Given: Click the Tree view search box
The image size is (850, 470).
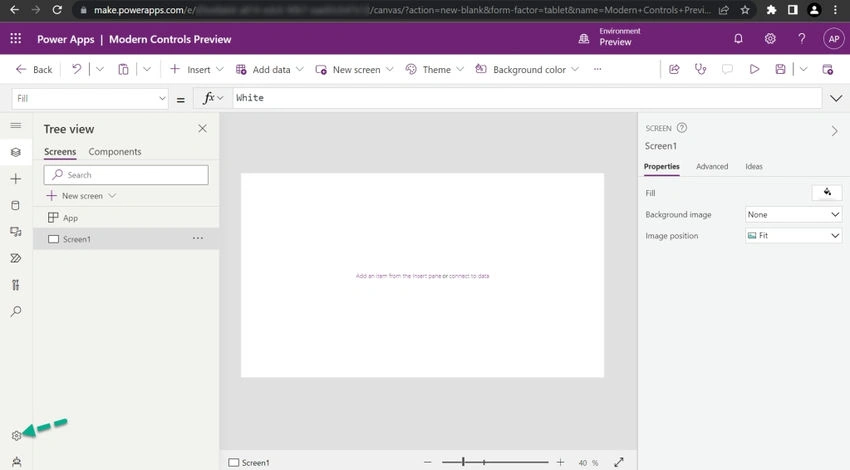Looking at the screenshot, I should click(x=126, y=175).
